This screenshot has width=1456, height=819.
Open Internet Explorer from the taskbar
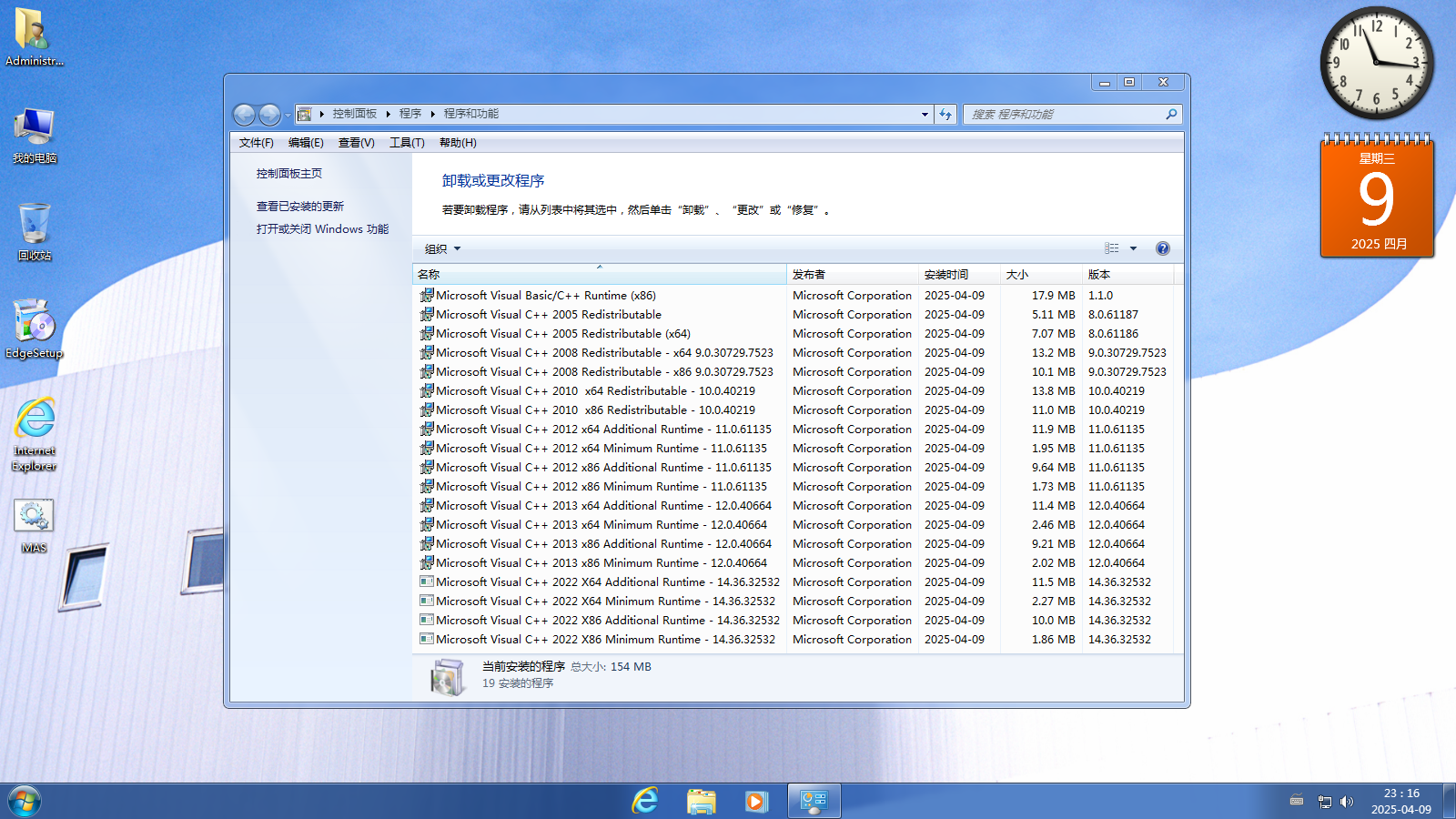[645, 802]
